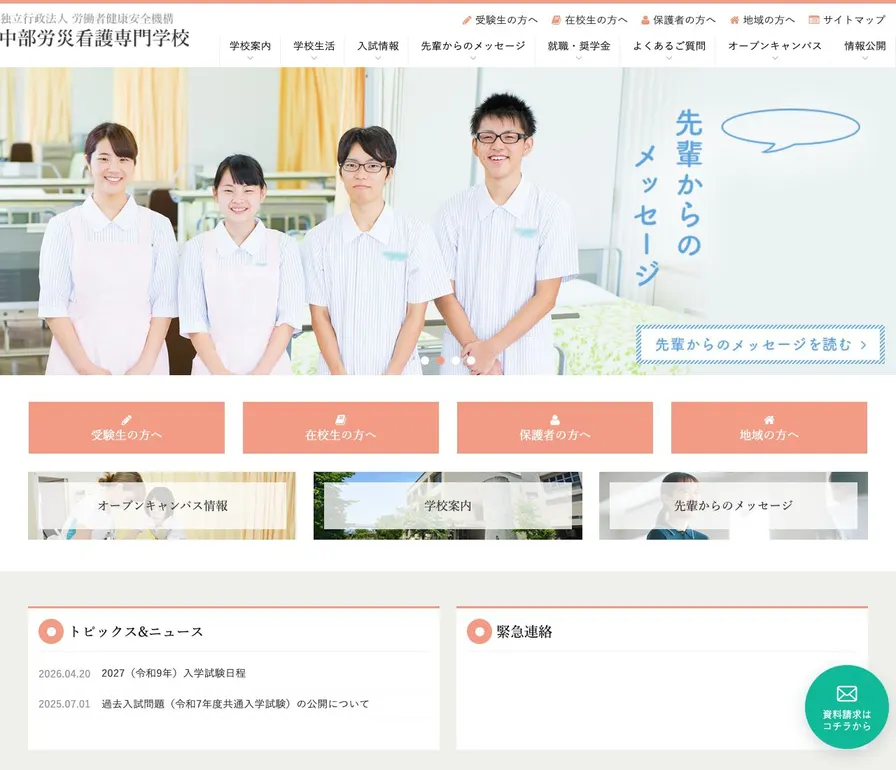The image size is (896, 770).
Task: Expand the chevron under 情報公開 menu
Action: (x=865, y=58)
